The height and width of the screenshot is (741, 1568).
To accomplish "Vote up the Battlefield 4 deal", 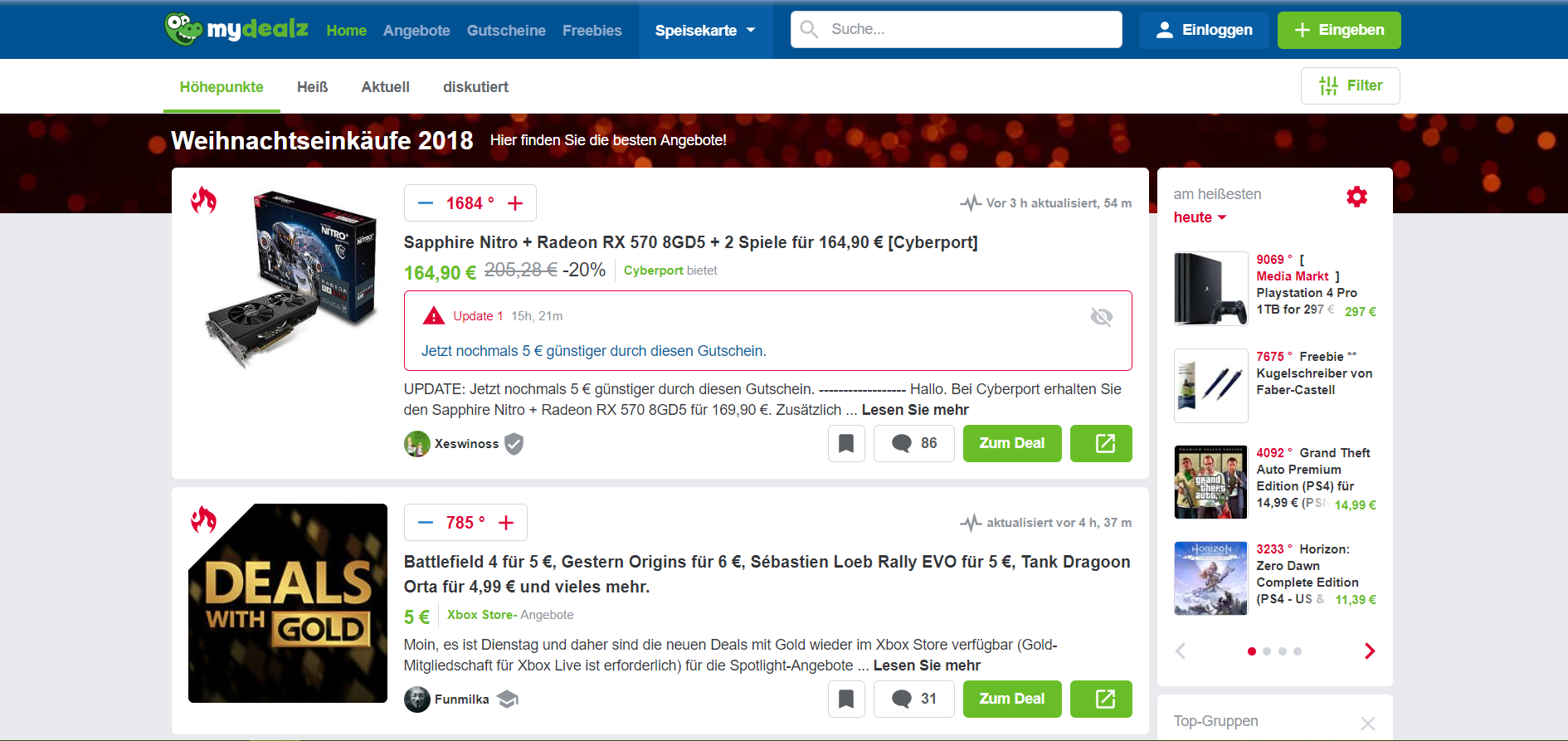I will pyautogui.click(x=506, y=523).
